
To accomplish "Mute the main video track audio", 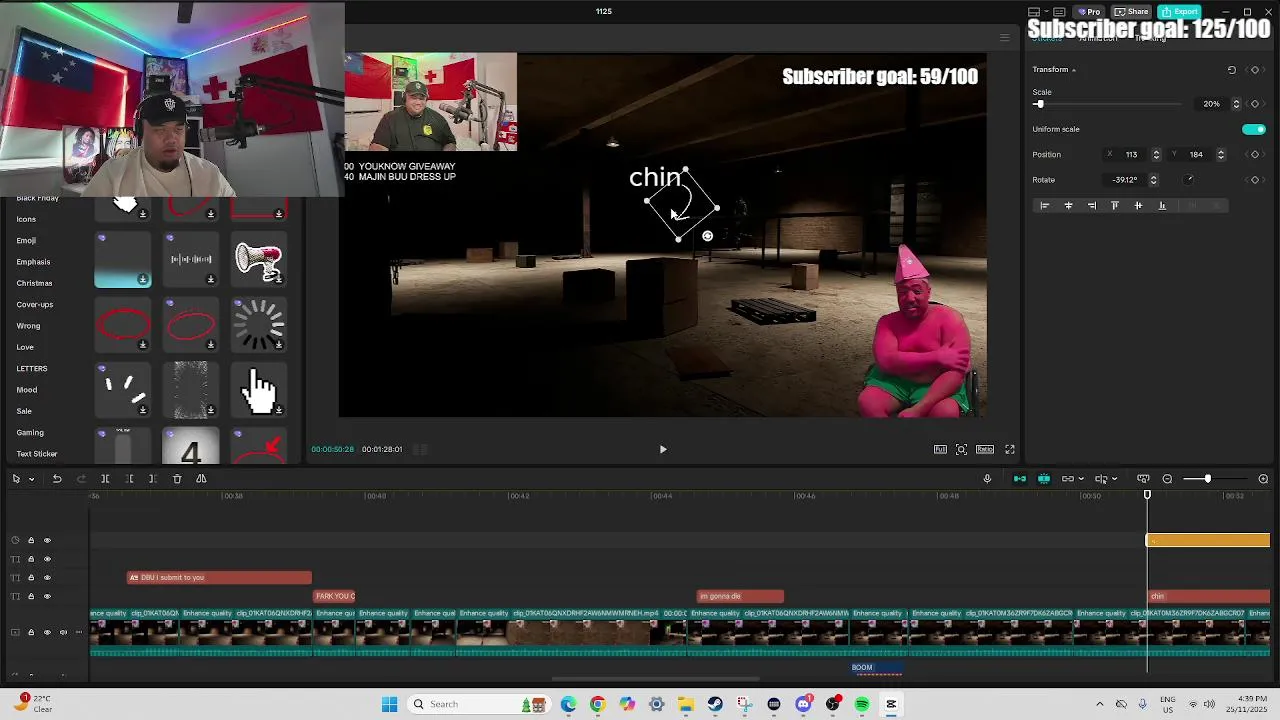I will tap(64, 632).
